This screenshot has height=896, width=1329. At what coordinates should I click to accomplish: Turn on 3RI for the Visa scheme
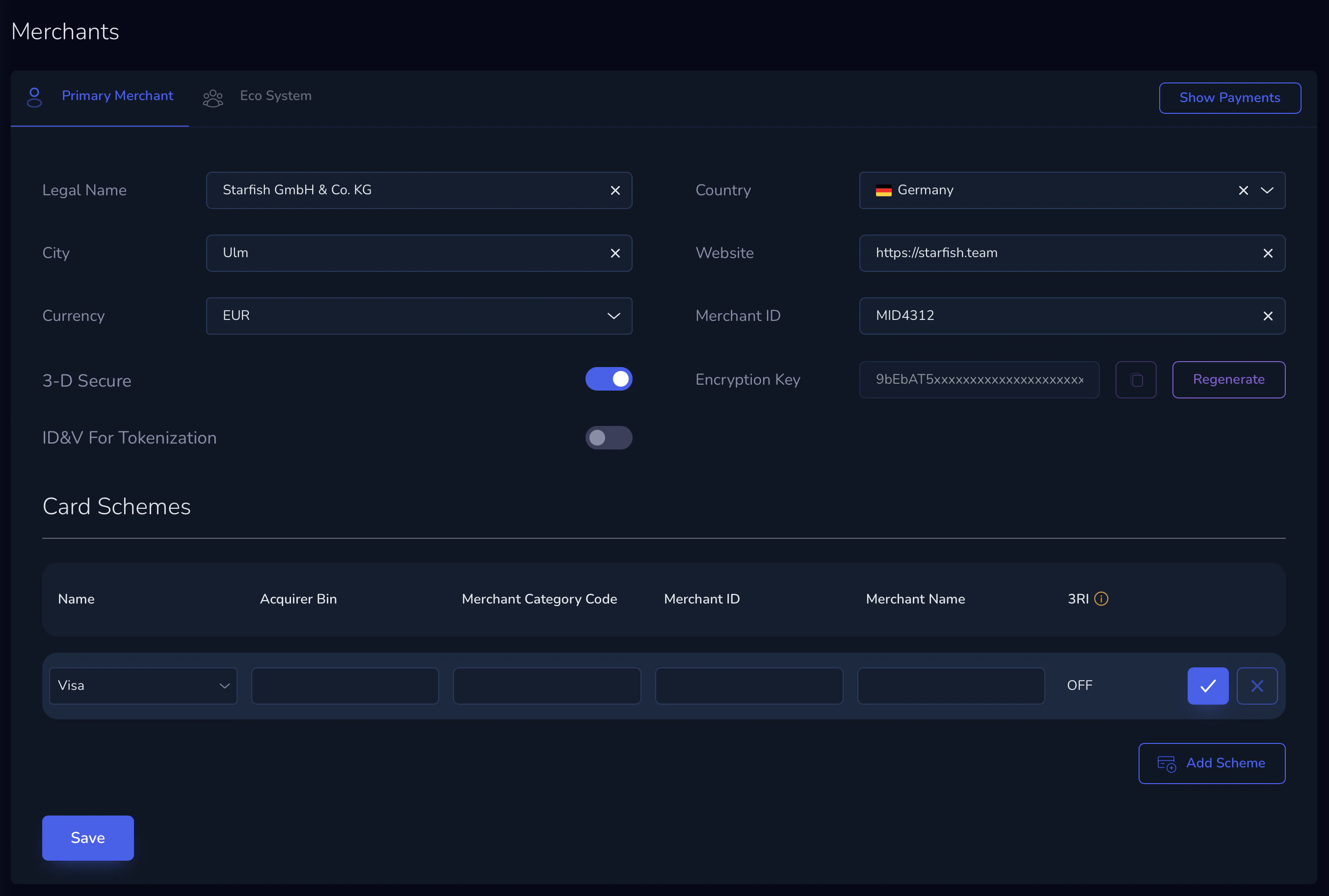click(x=1079, y=685)
